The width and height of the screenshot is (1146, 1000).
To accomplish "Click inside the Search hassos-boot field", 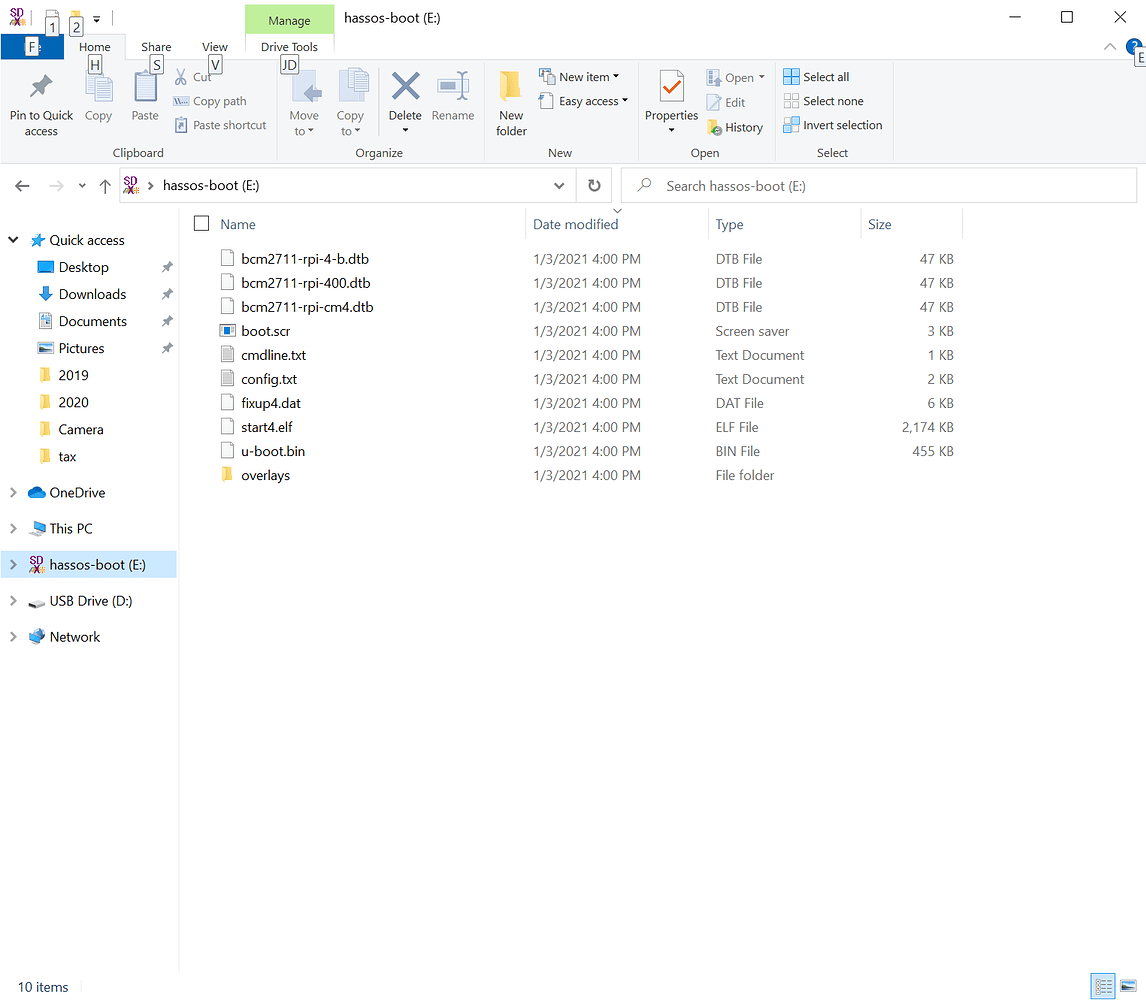I will [x=879, y=185].
